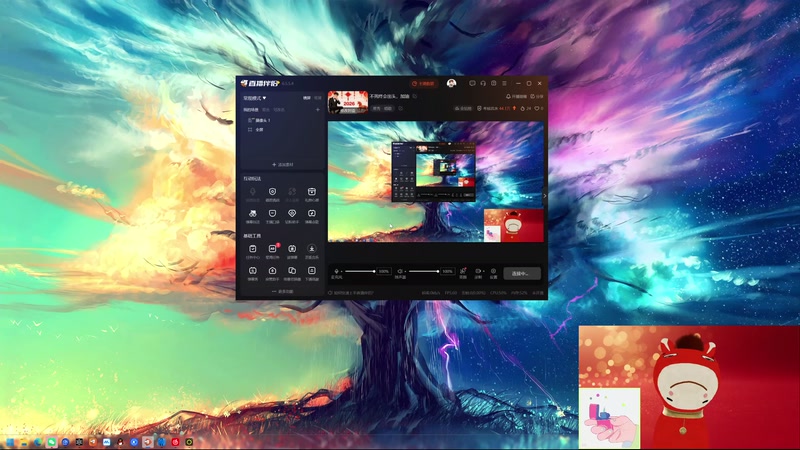Open the chat message icon in title bar
Image resolution: width=800 pixels, height=450 pixels.
point(472,83)
